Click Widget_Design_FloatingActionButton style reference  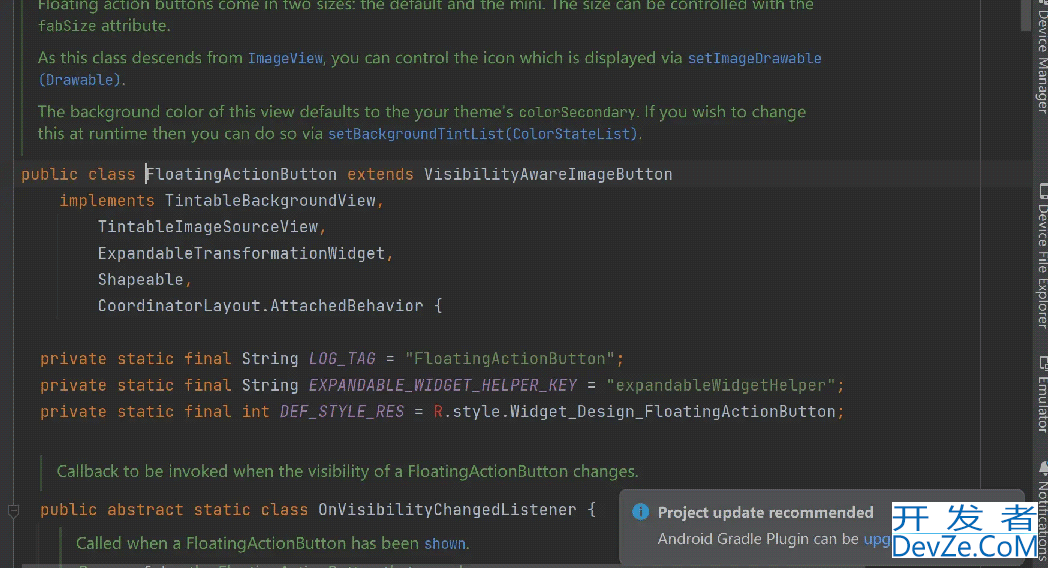[672, 412]
